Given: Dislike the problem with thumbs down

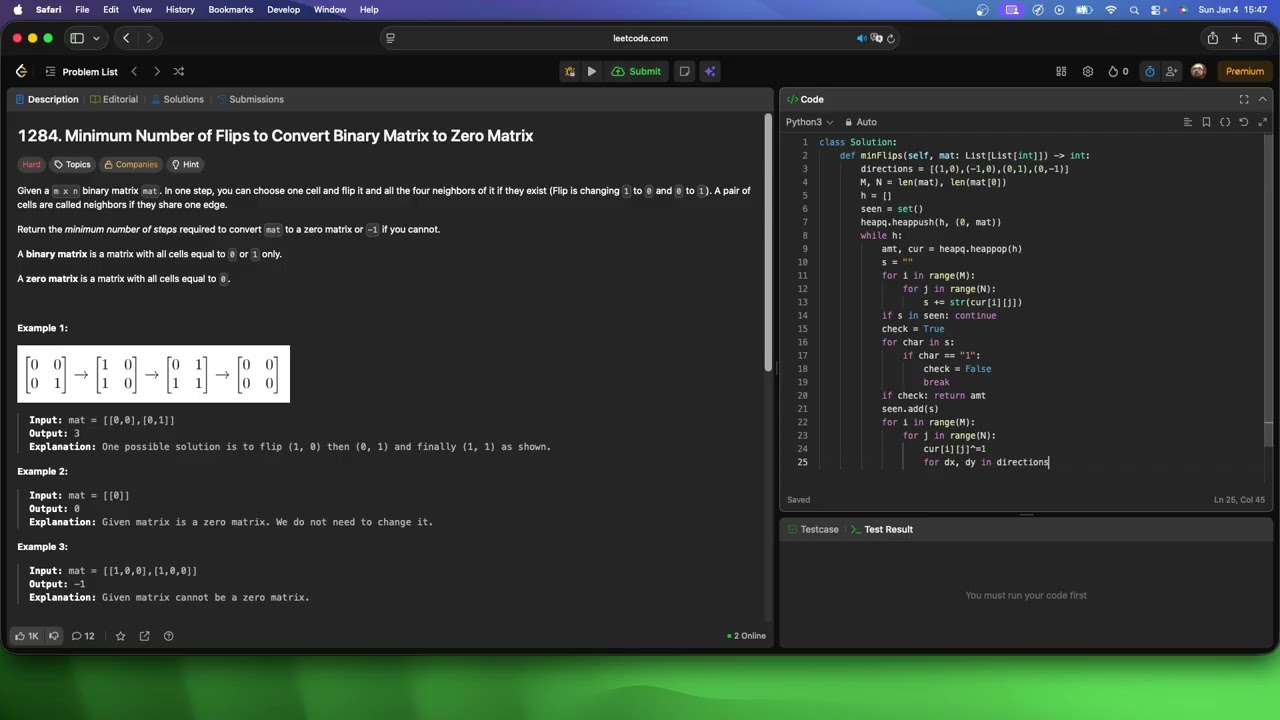Looking at the screenshot, I should [54, 636].
